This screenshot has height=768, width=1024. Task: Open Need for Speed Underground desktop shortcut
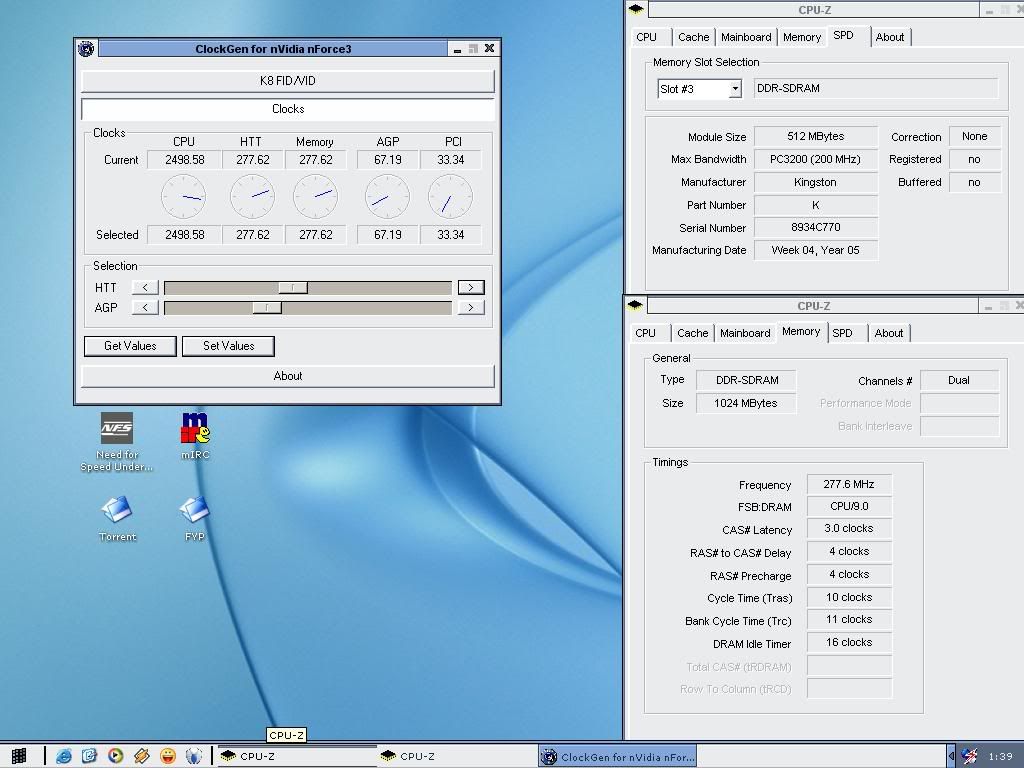pyautogui.click(x=117, y=430)
